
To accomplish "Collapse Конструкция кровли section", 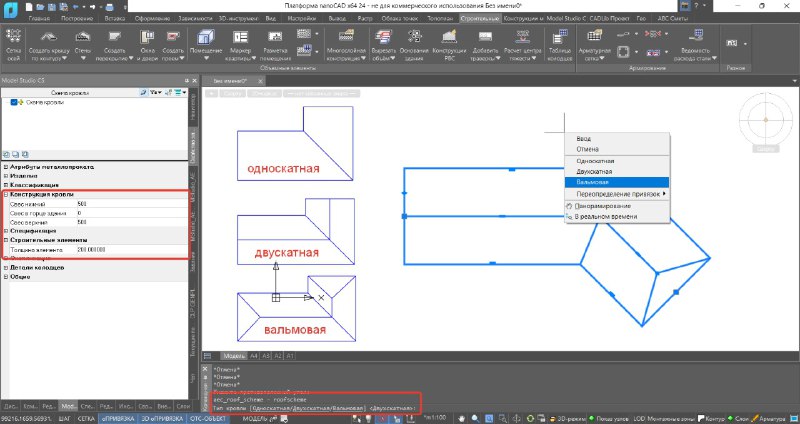I will point(6,194).
